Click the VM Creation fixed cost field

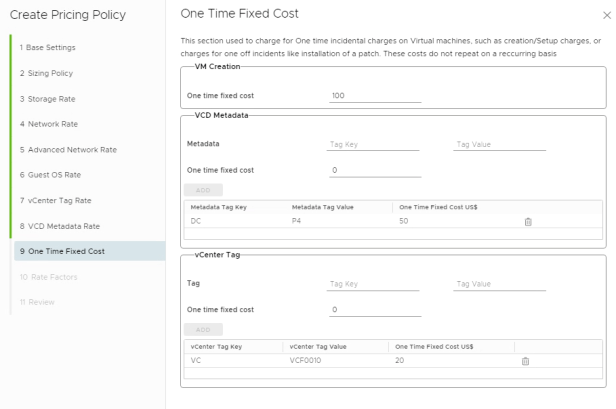point(375,96)
